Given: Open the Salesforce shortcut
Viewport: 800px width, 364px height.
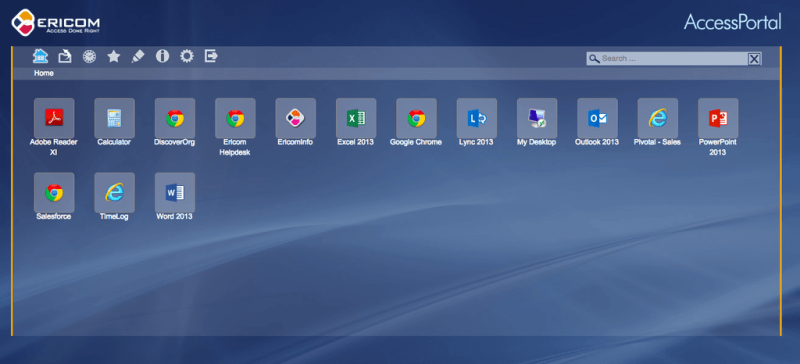Looking at the screenshot, I should pos(54,192).
